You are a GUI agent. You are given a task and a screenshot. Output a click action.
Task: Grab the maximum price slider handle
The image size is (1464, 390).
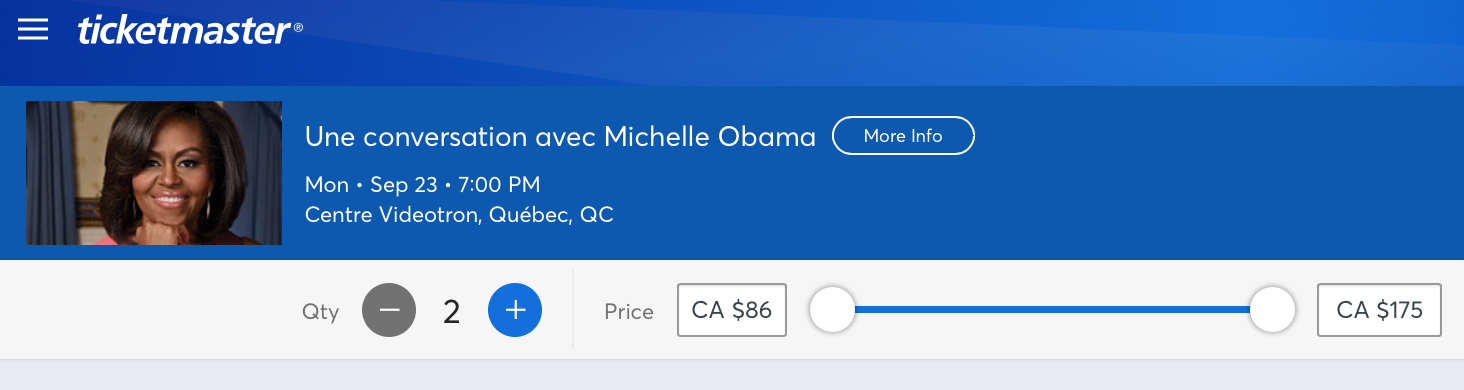point(1272,310)
